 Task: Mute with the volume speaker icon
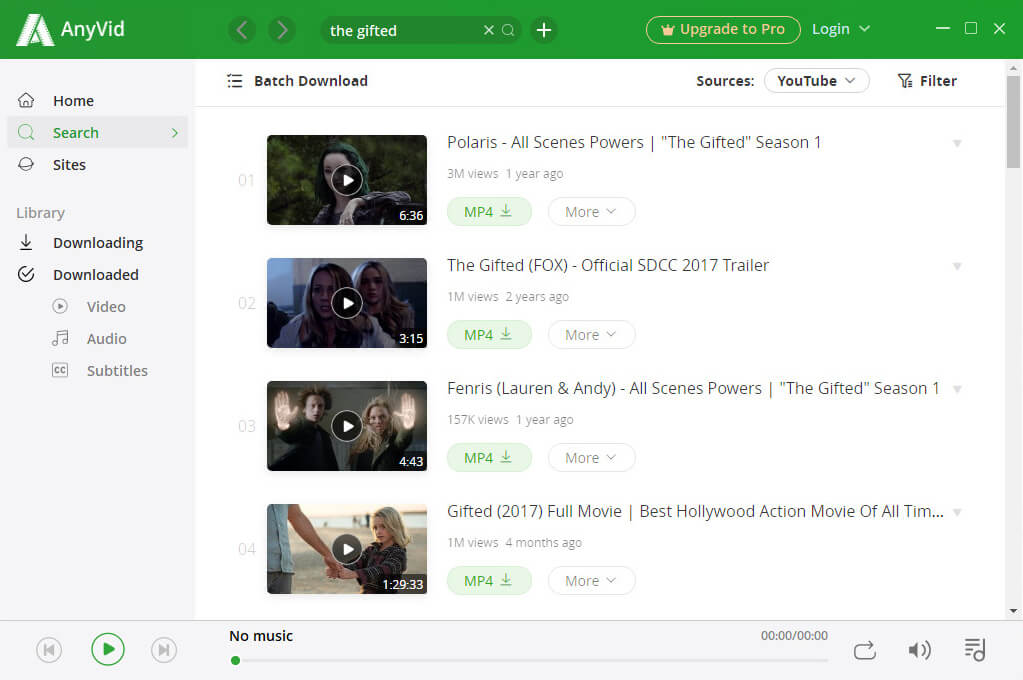(919, 650)
